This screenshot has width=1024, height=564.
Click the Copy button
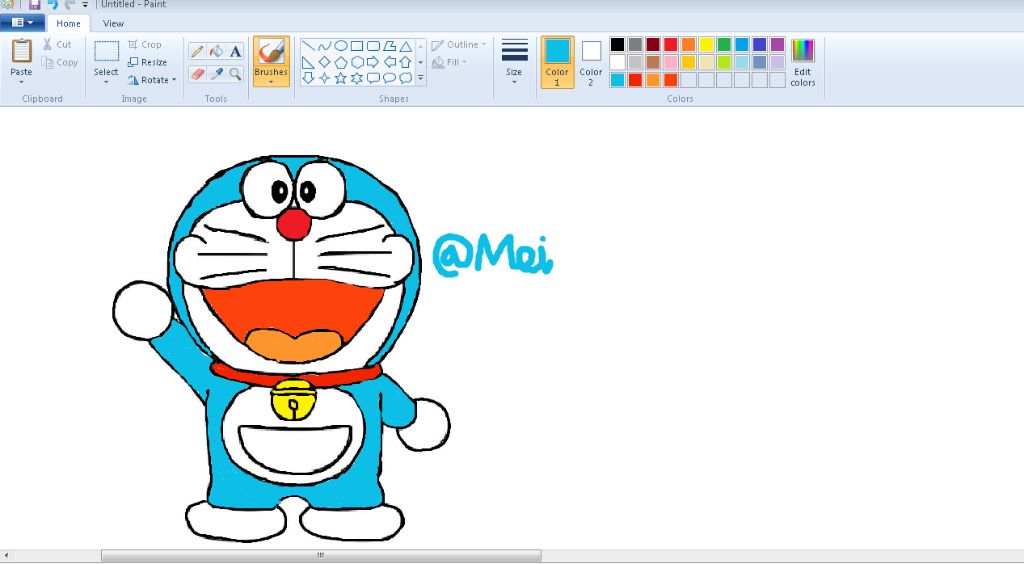click(x=59, y=63)
